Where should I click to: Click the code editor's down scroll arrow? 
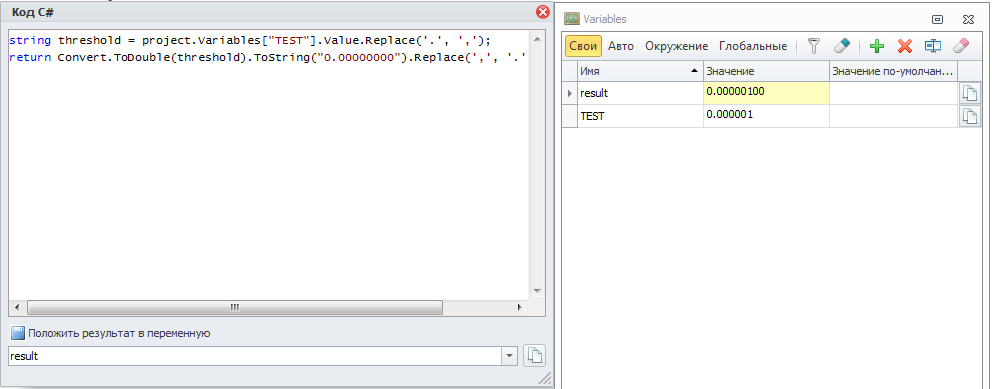pos(536,291)
